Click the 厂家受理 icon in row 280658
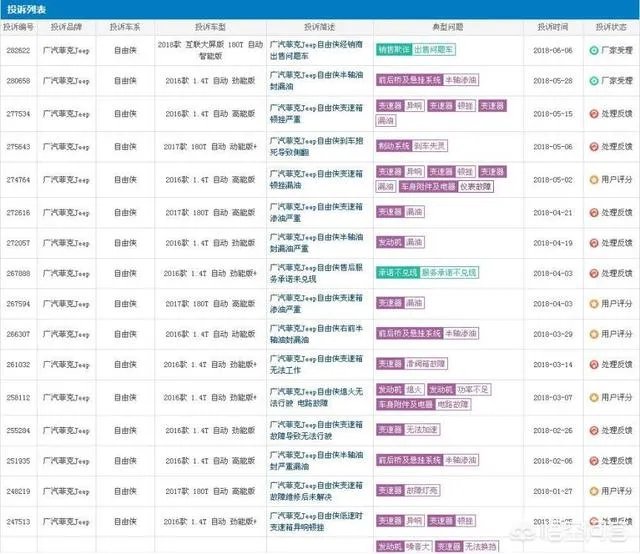 [594, 81]
